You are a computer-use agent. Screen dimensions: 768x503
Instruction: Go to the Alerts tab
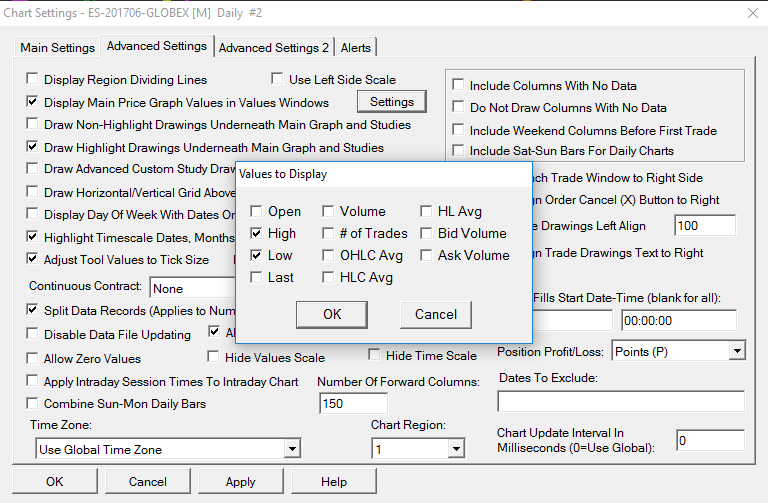[x=356, y=48]
